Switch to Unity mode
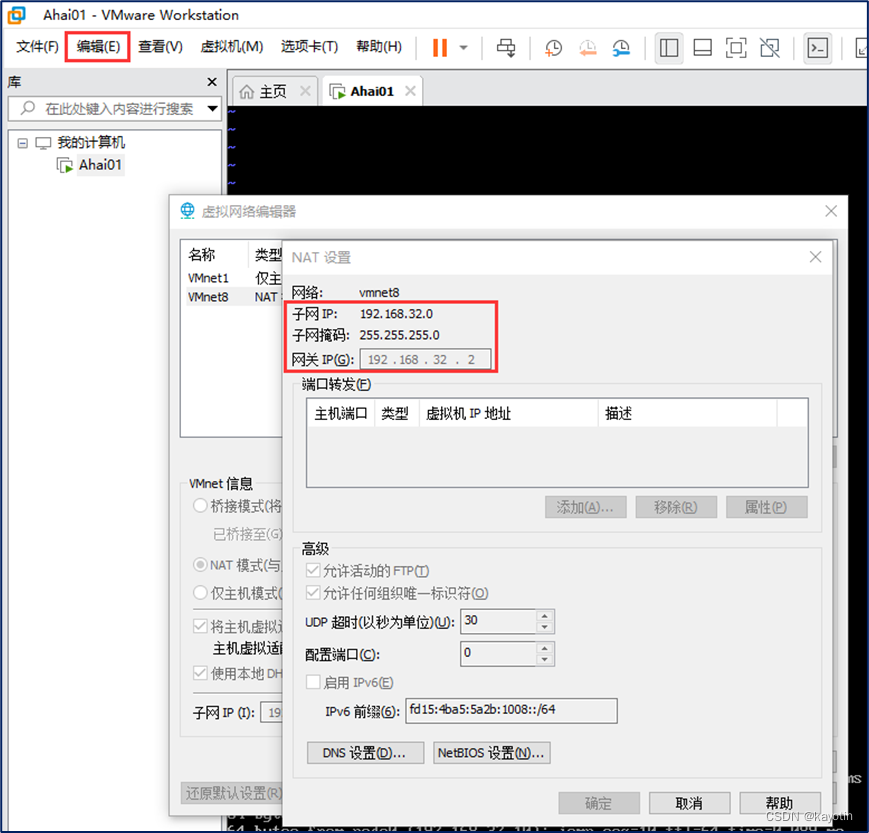Viewport: 869px width, 833px height. tap(771, 47)
